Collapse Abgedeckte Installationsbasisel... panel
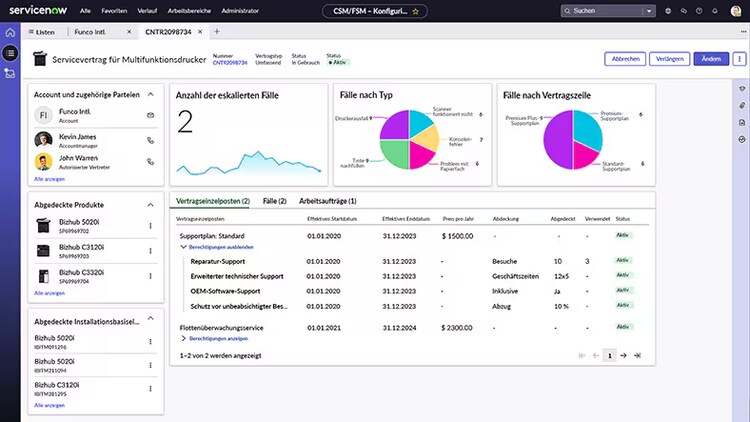 pyautogui.click(x=151, y=318)
